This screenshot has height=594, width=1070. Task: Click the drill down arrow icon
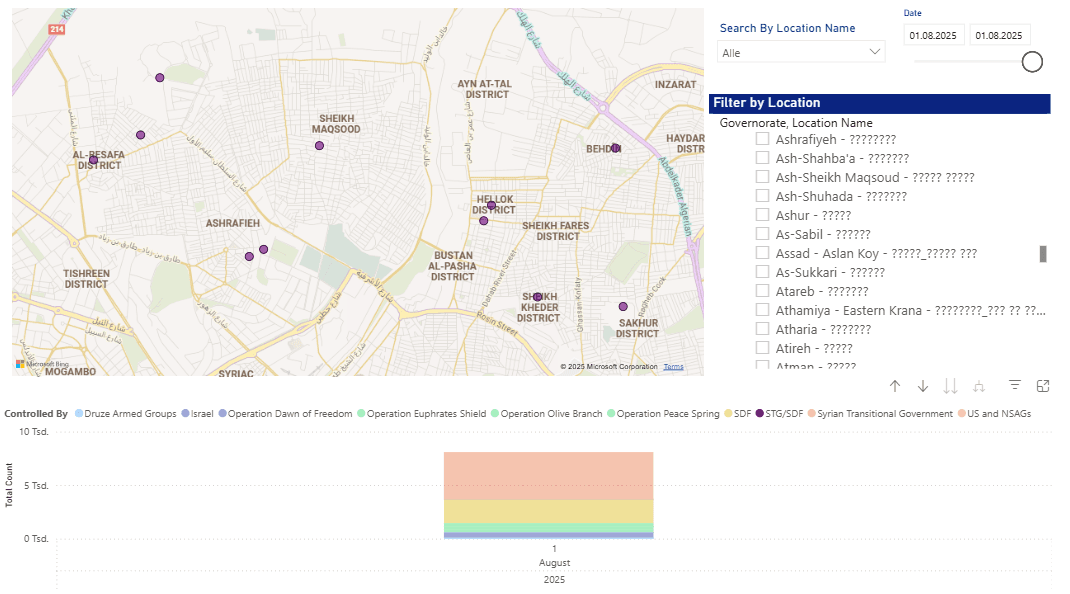923,386
